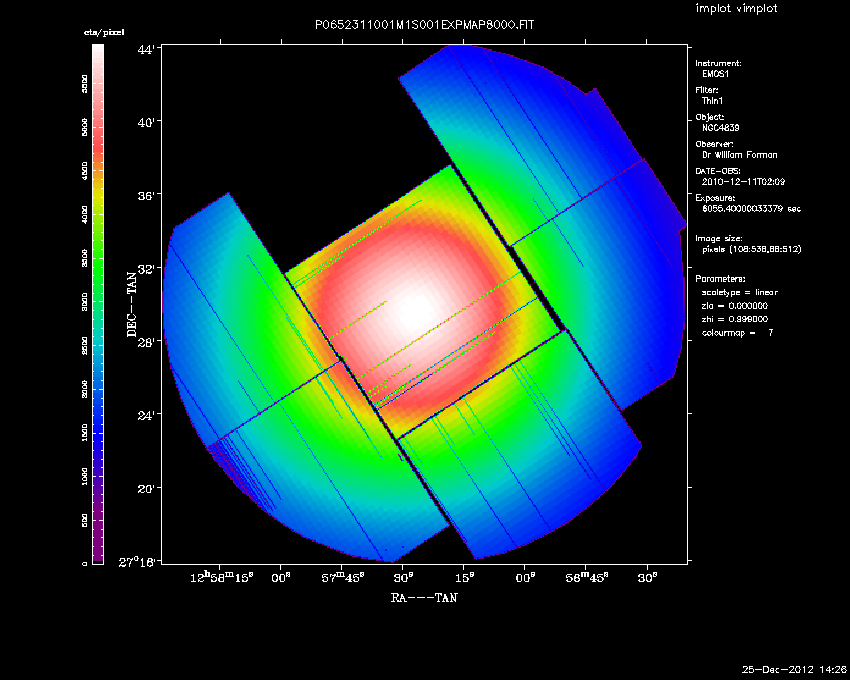Click the observer name Dr William Forman

[x=739, y=155]
